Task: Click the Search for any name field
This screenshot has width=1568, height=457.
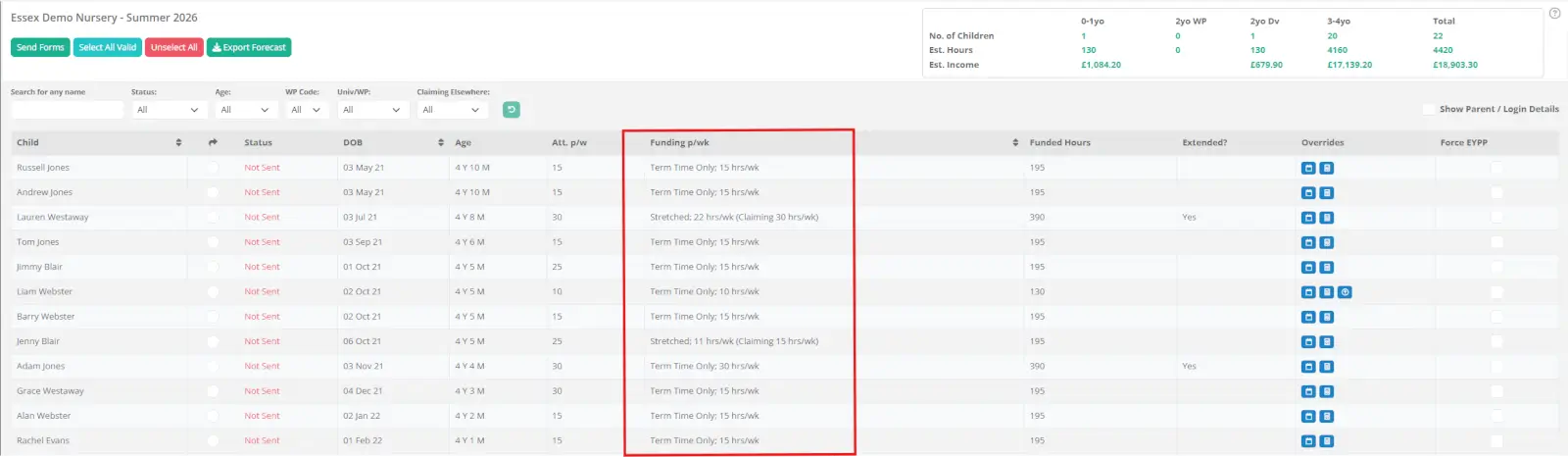Action: 67,110
